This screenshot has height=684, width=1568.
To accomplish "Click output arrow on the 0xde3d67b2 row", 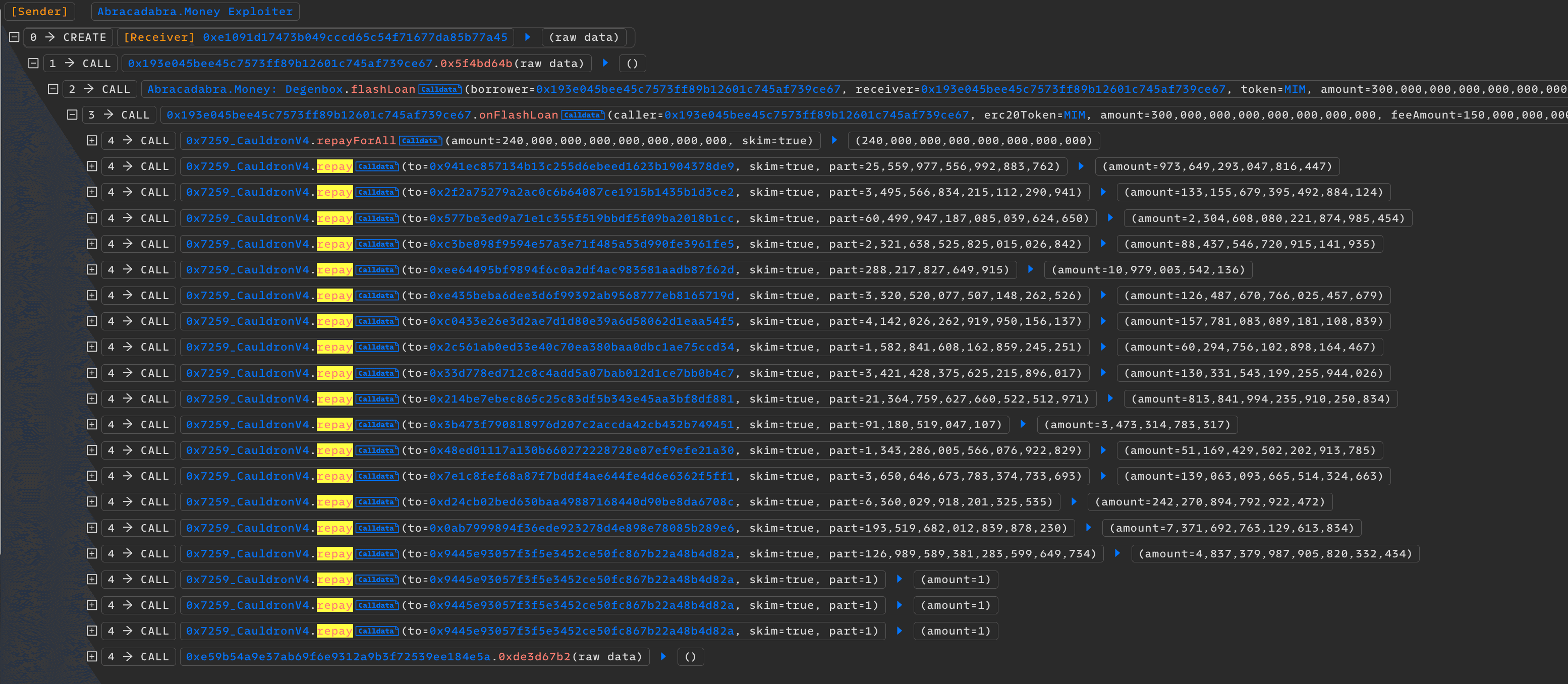I will point(663,657).
